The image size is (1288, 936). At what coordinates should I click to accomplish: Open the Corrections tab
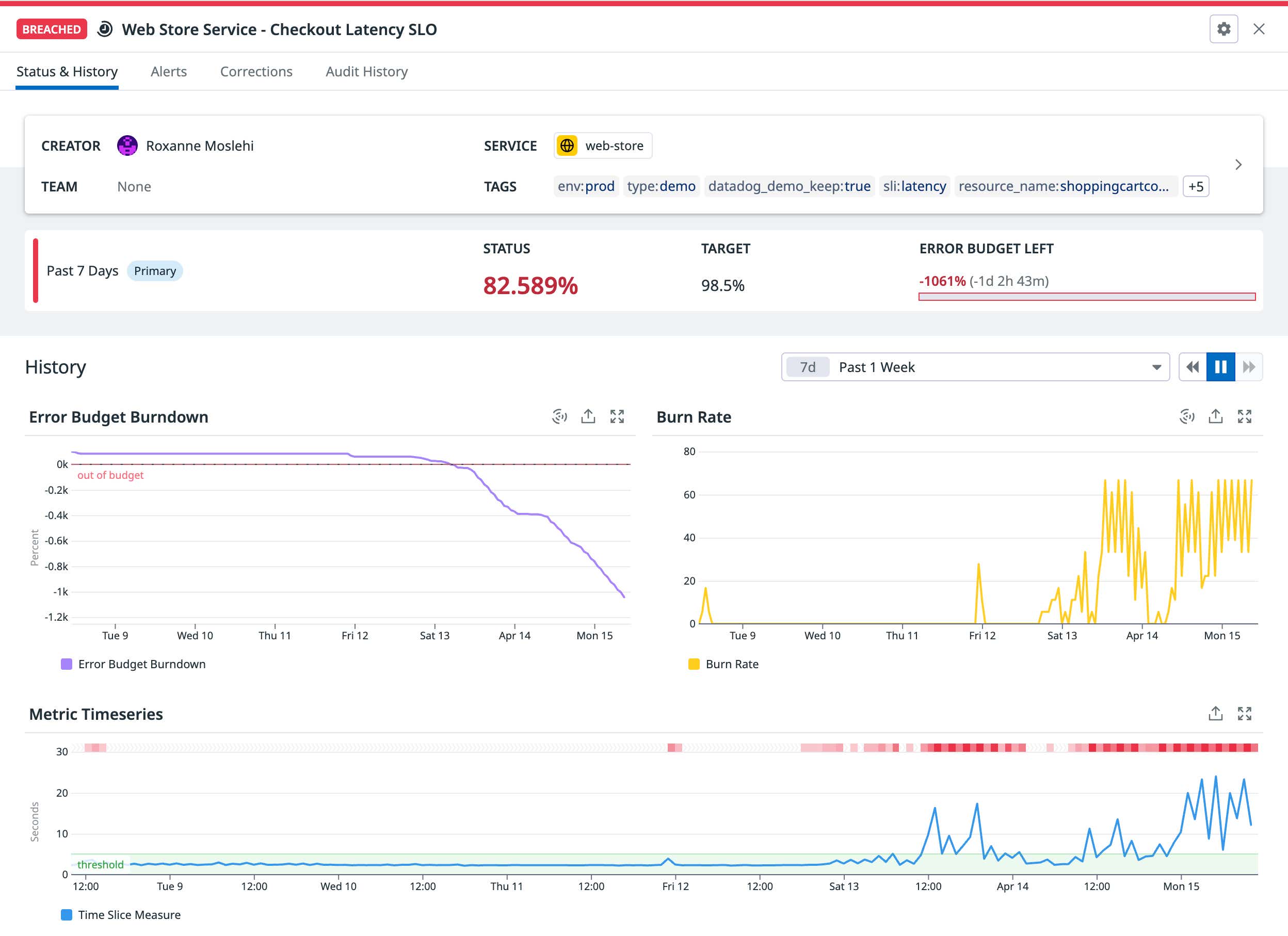point(256,72)
